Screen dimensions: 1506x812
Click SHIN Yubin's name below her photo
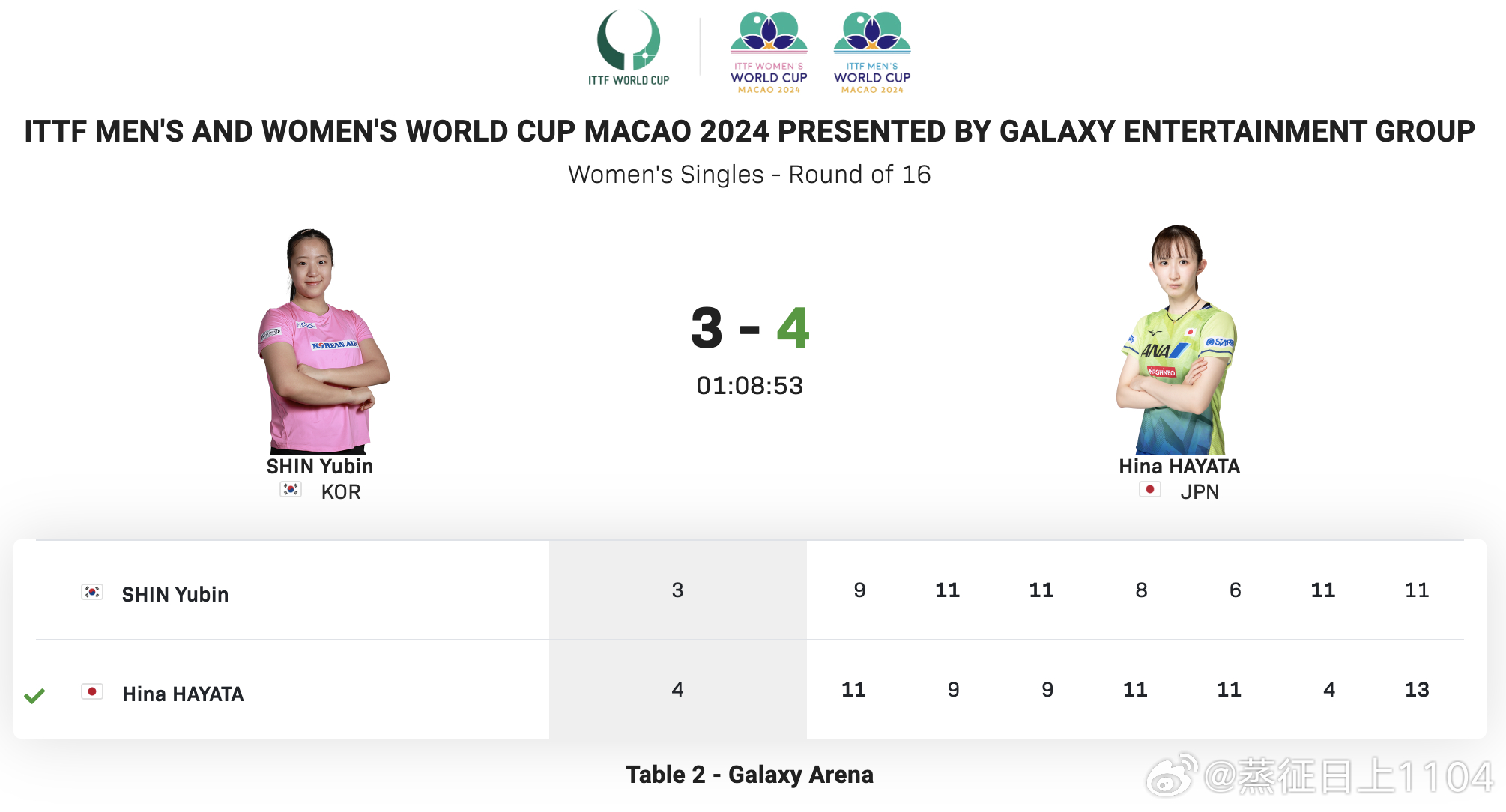click(320, 466)
